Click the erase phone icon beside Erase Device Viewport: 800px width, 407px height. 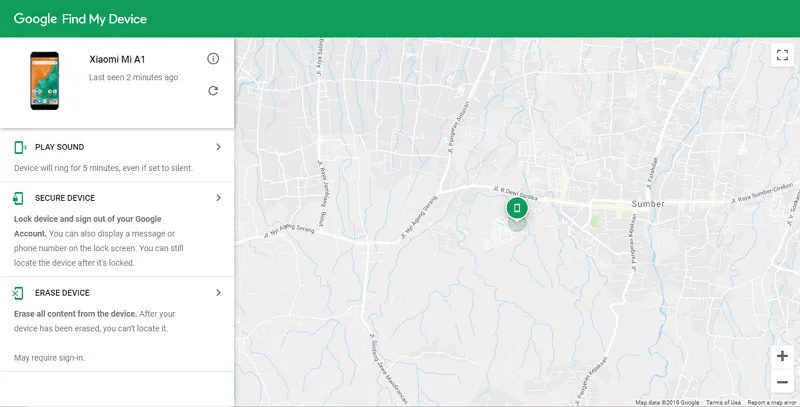19,293
